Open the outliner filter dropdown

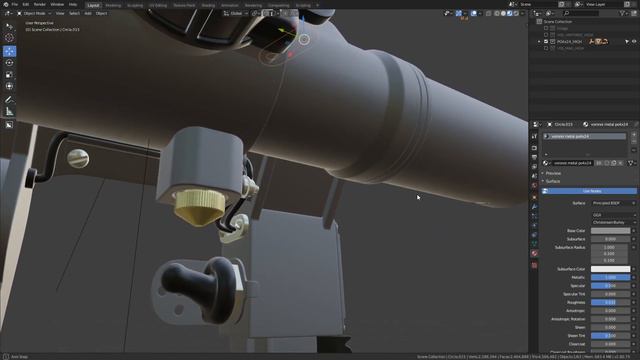click(x=623, y=13)
